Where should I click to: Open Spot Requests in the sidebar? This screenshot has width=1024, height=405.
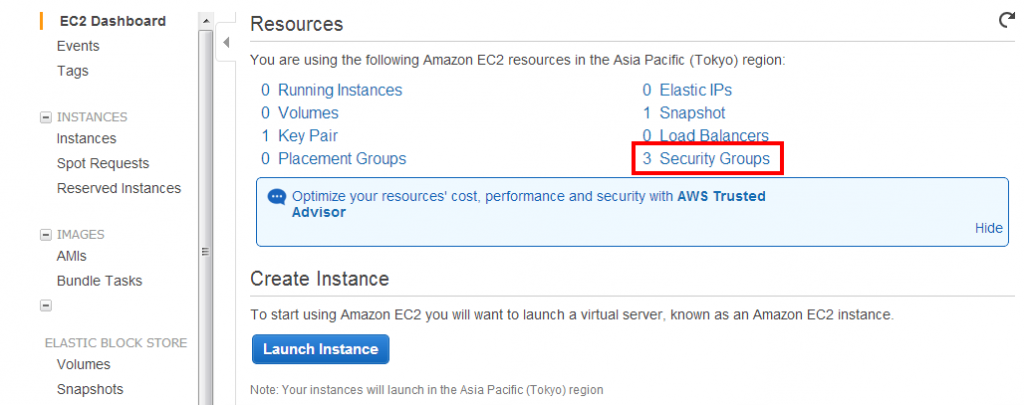click(103, 163)
